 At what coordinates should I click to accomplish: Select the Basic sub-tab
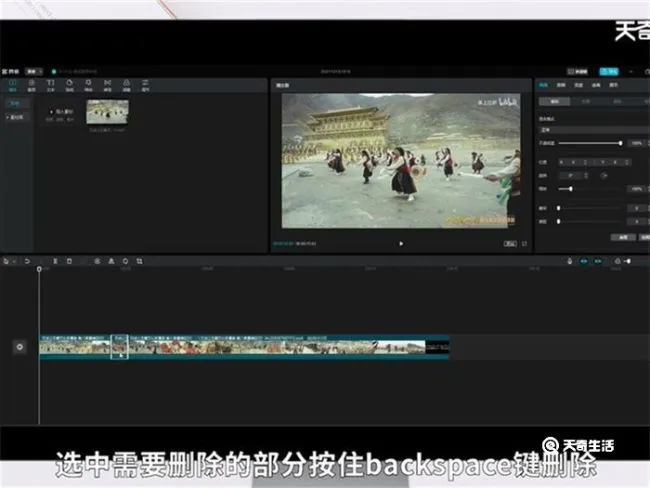[554, 101]
